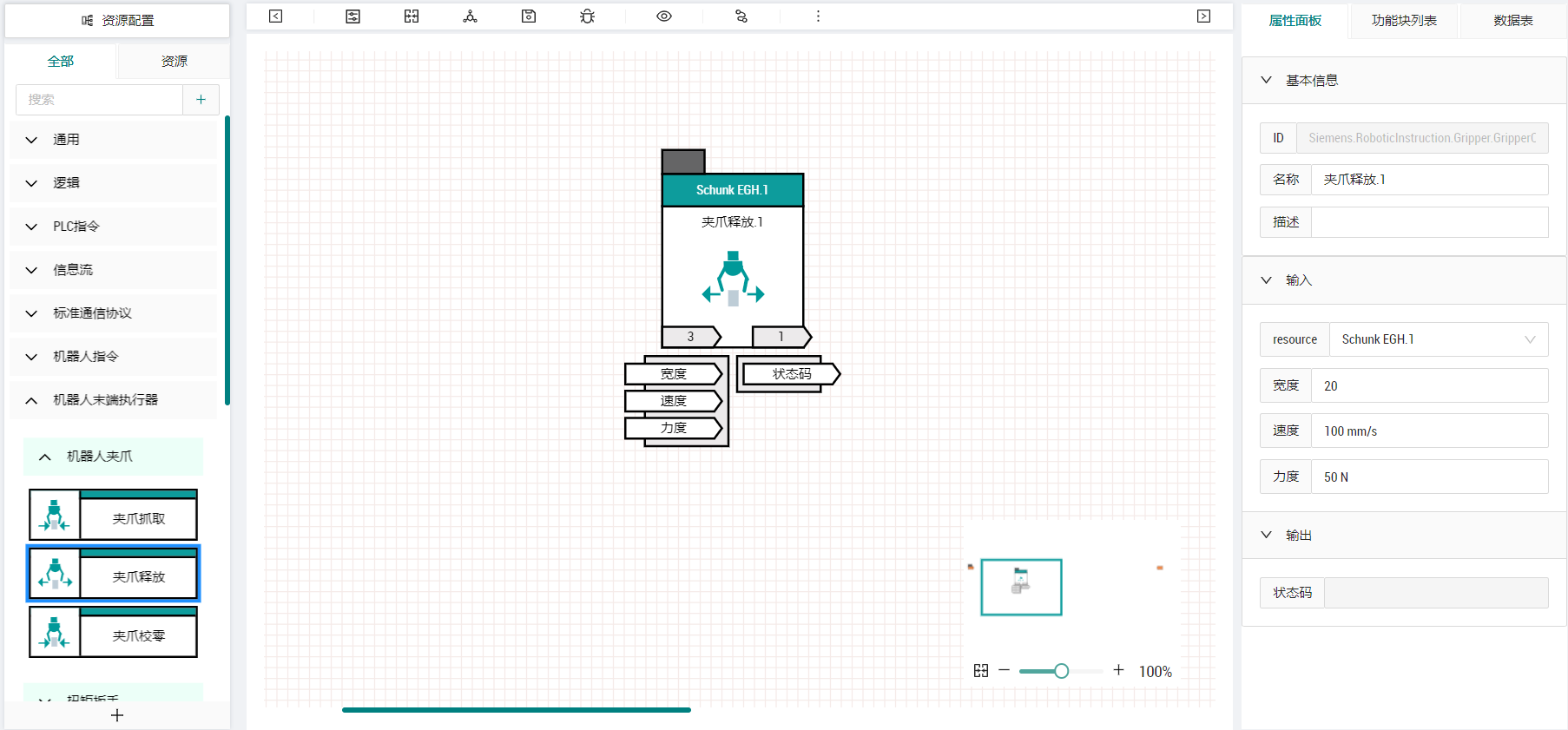Image resolution: width=1568 pixels, height=730 pixels.
Task: Click the fit-to-view icon left of zoom slider
Action: 981,670
